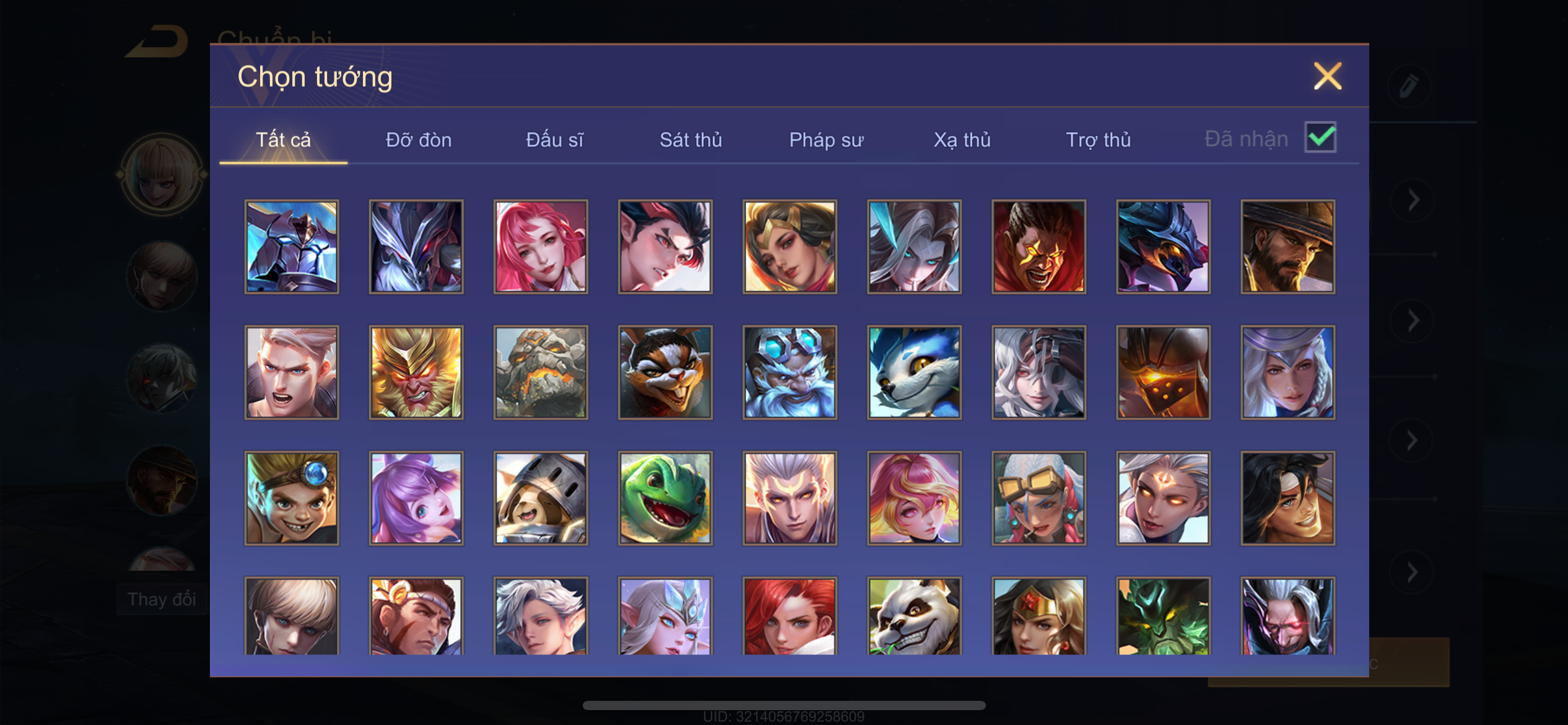
Task: Switch to the Đỡ đòn tab
Action: tap(419, 139)
